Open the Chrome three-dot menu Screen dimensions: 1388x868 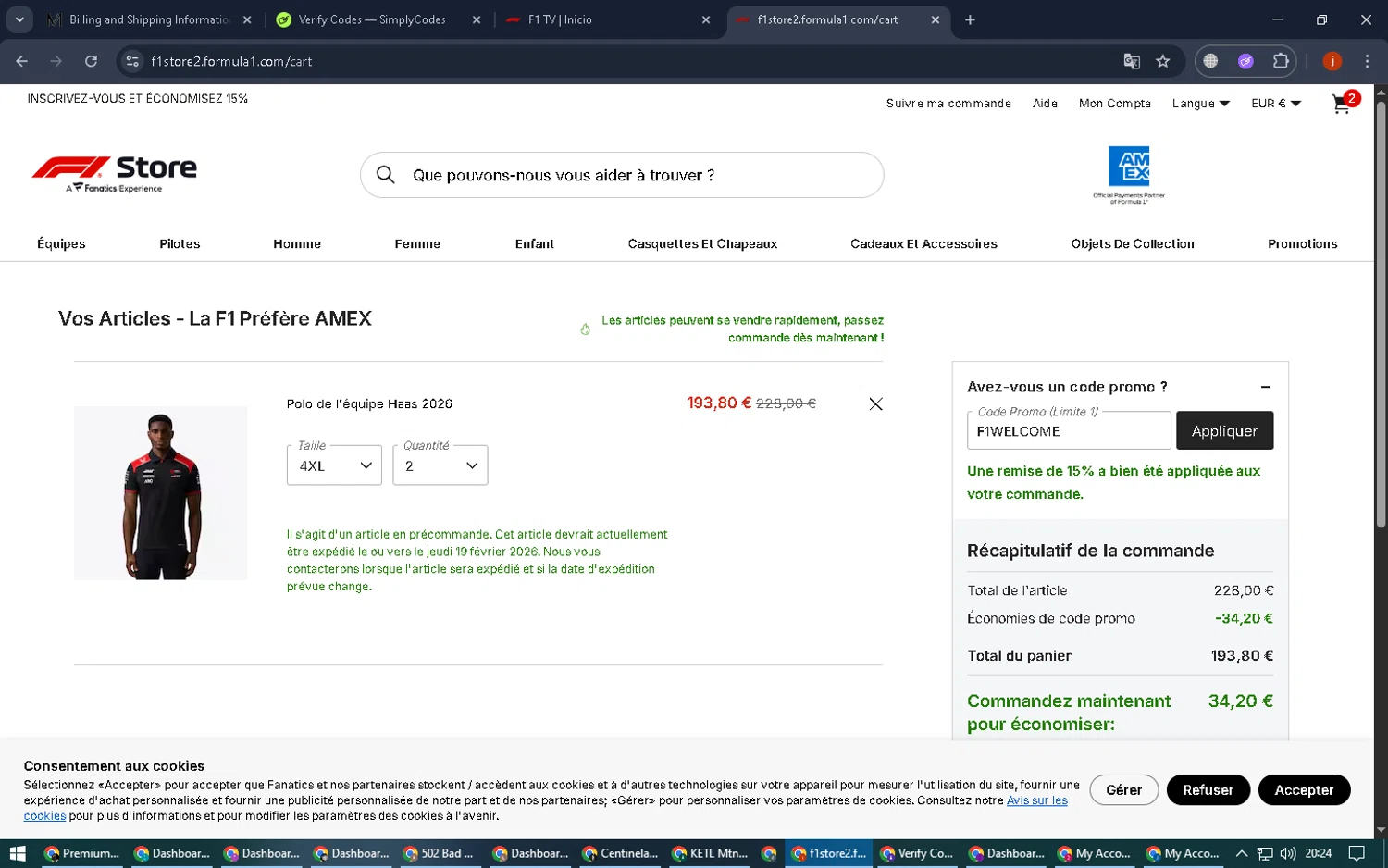[1367, 61]
